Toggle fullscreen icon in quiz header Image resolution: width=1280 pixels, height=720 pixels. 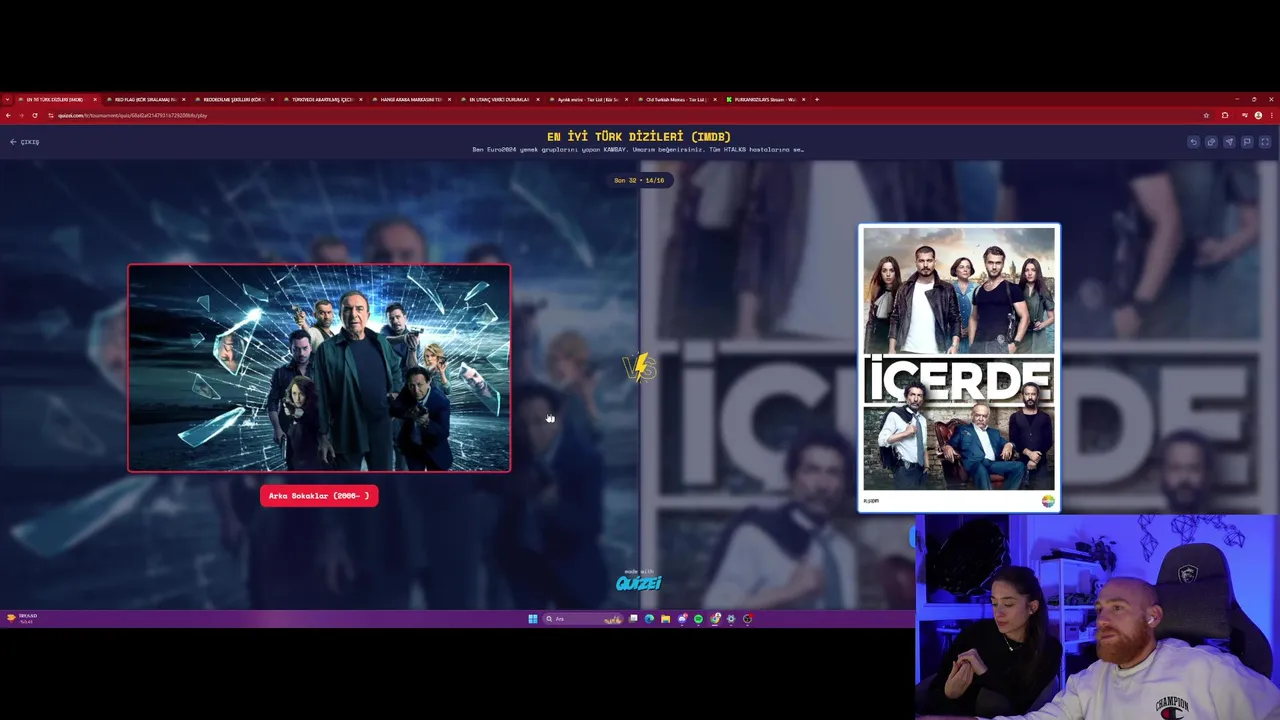click(1265, 142)
